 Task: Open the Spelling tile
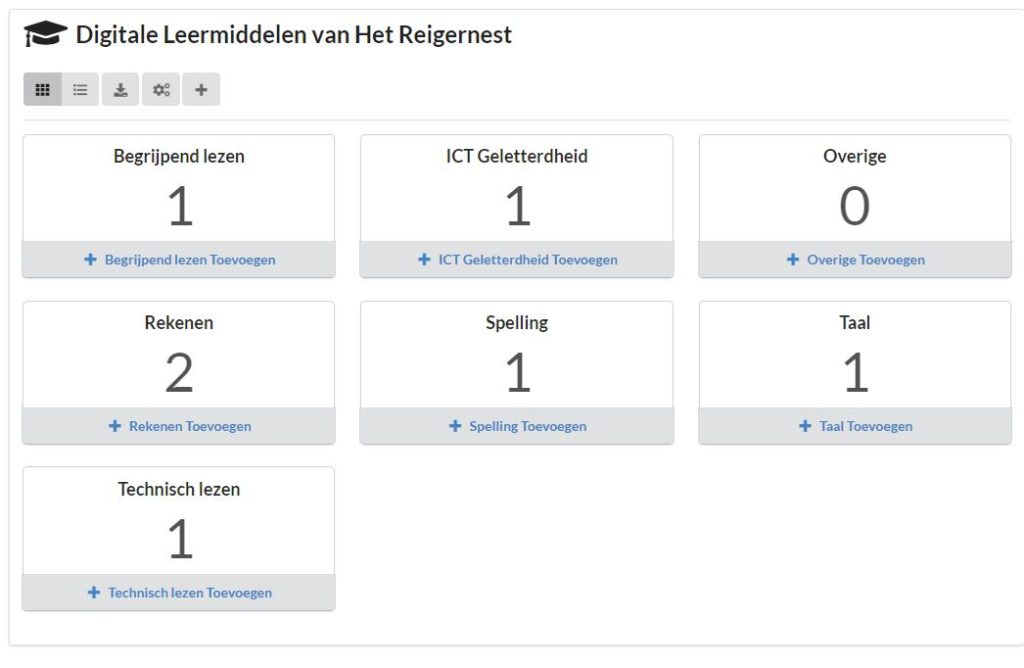[517, 355]
